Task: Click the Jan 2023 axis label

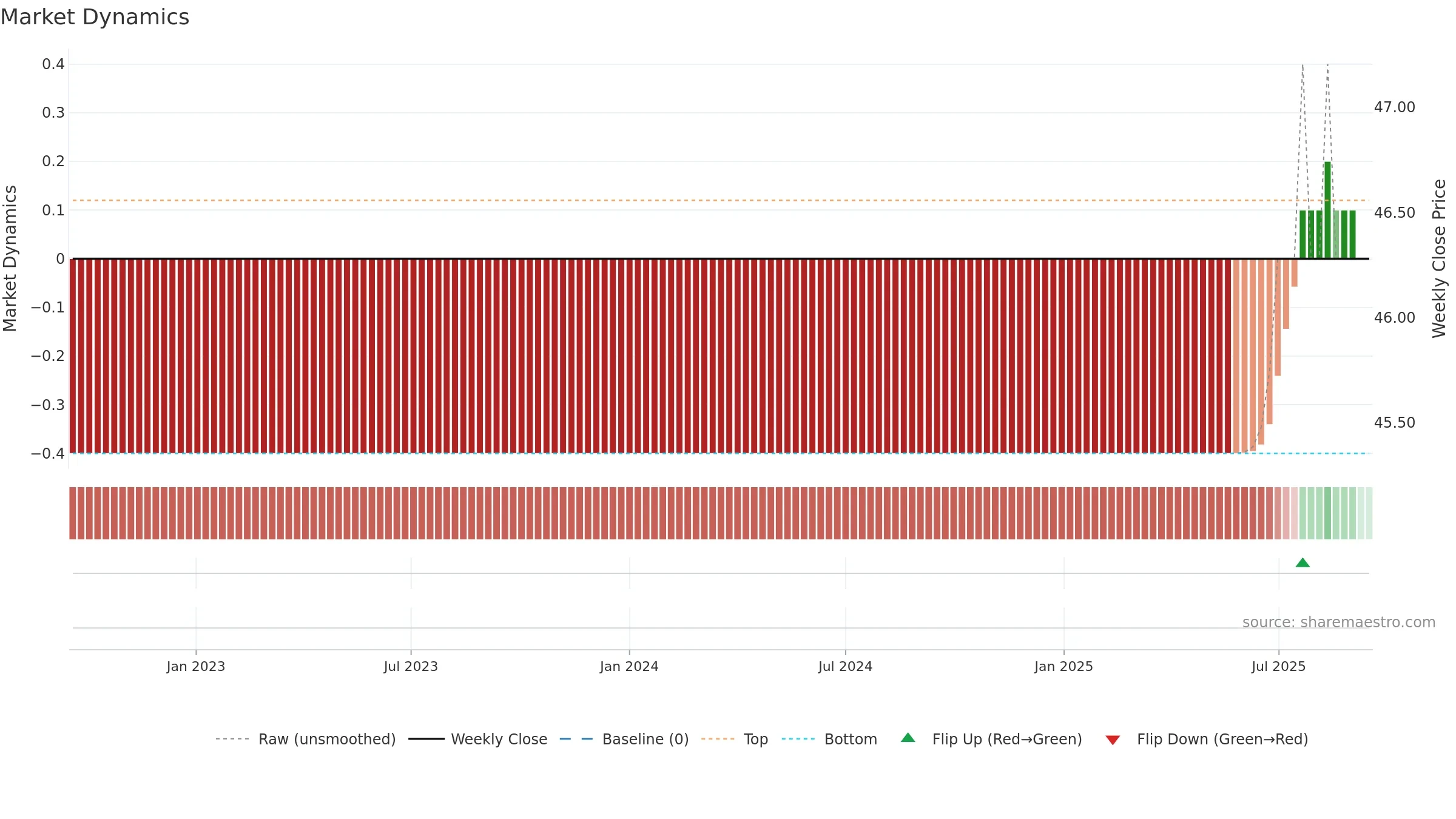Action: (196, 667)
